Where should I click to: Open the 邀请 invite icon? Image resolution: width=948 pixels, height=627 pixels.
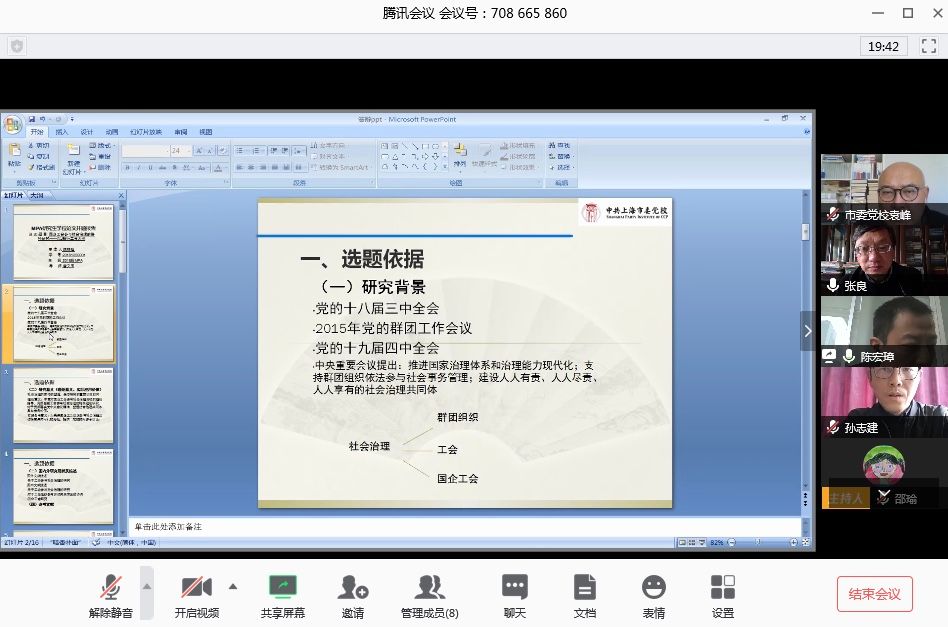pyautogui.click(x=352, y=593)
